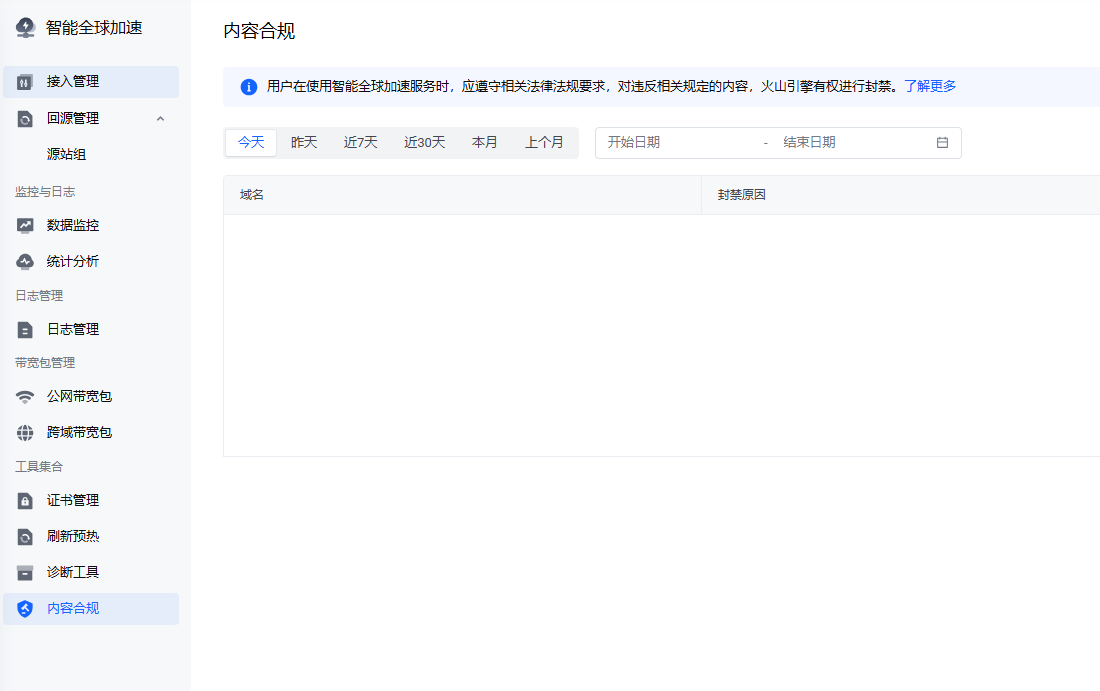The height and width of the screenshot is (691, 1100).
Task: Click the 诊断工具 archive icon
Action: 26,573
